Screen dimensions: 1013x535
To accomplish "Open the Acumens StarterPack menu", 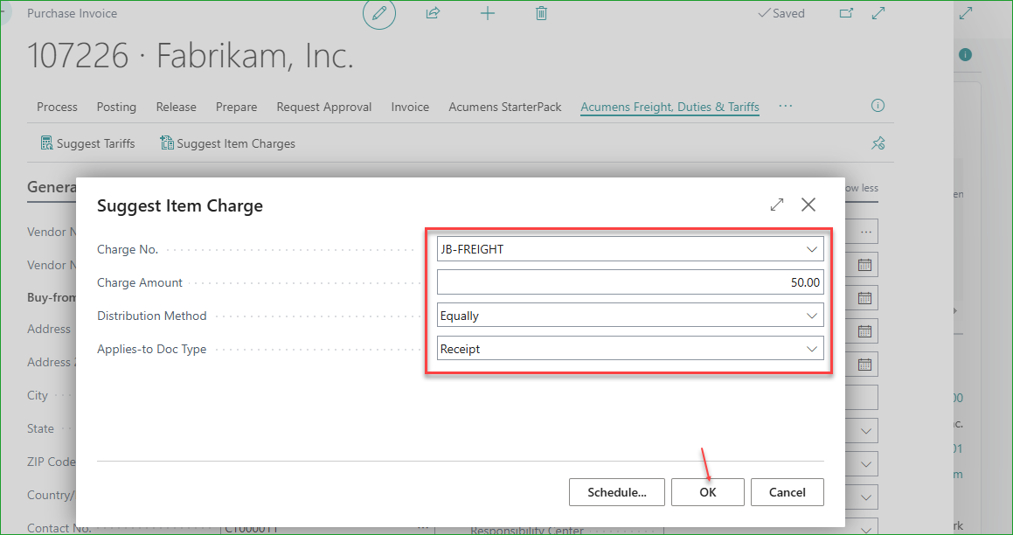I will click(x=505, y=107).
